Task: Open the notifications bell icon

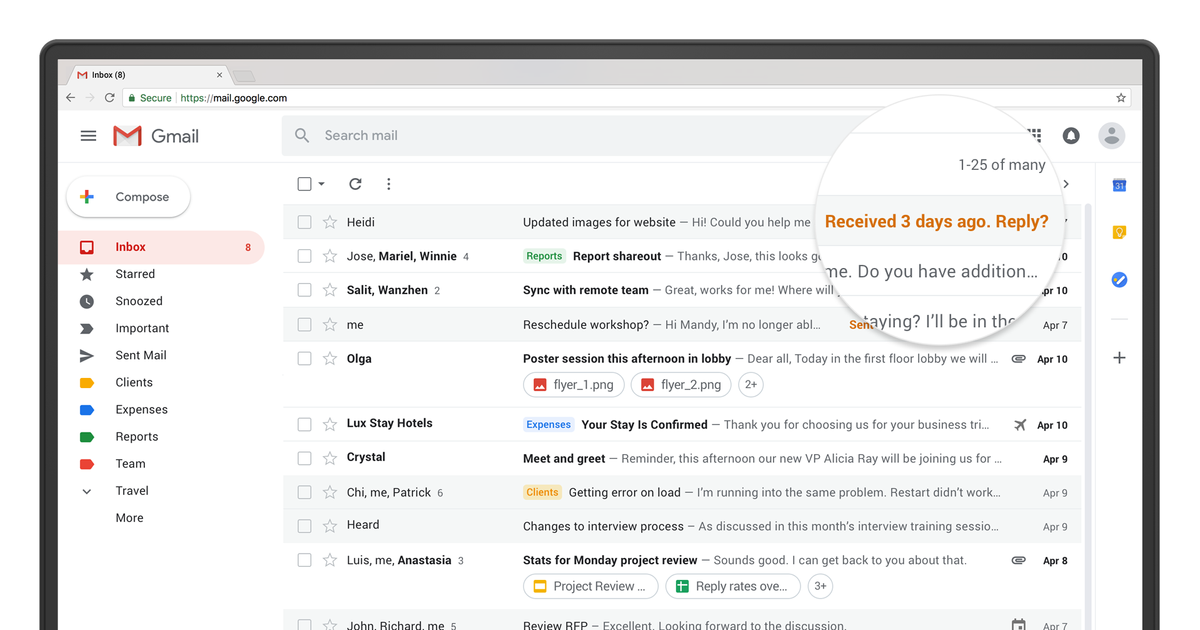Action: [1071, 136]
